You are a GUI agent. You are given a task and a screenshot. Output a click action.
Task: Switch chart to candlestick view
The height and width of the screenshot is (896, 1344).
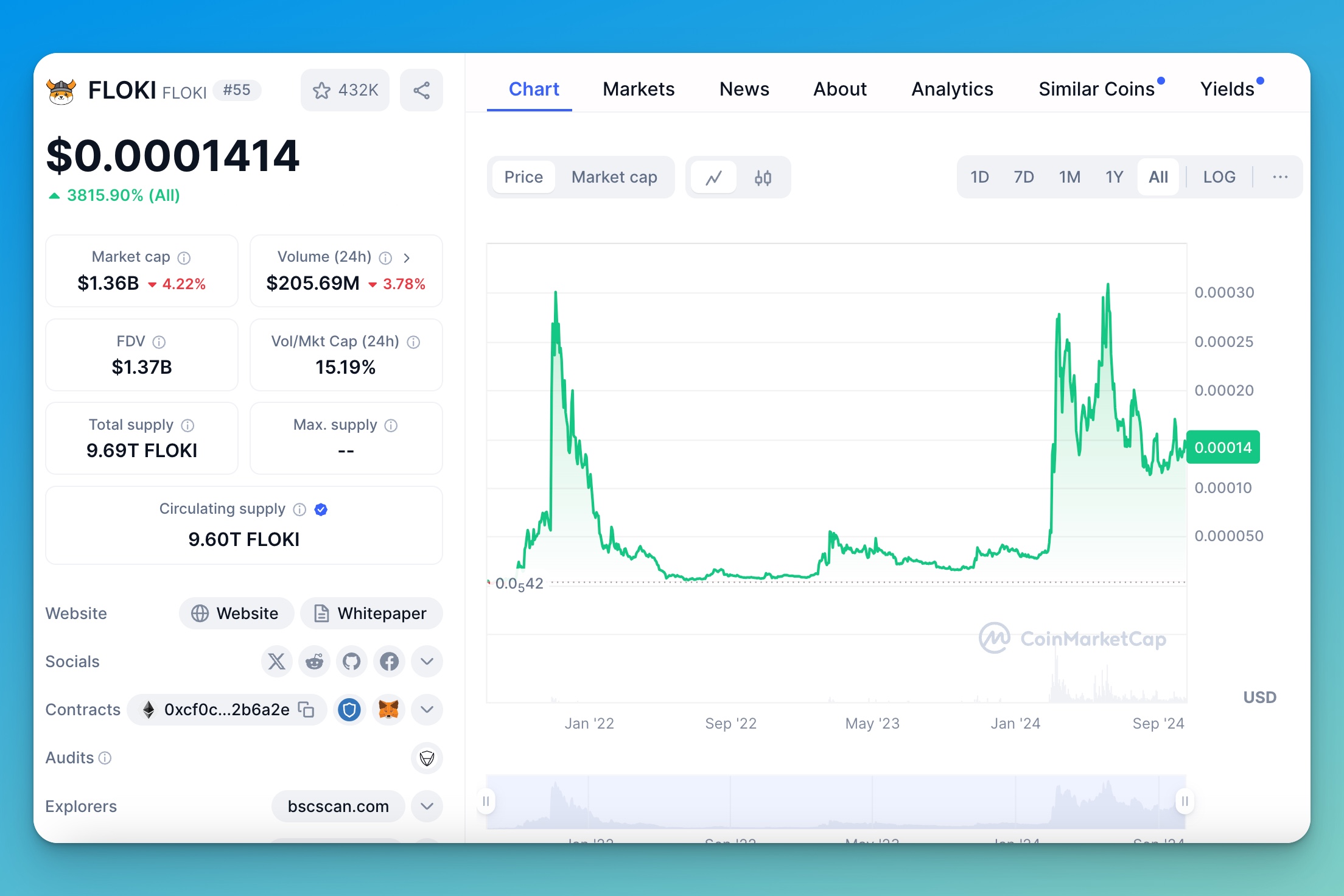tap(763, 178)
